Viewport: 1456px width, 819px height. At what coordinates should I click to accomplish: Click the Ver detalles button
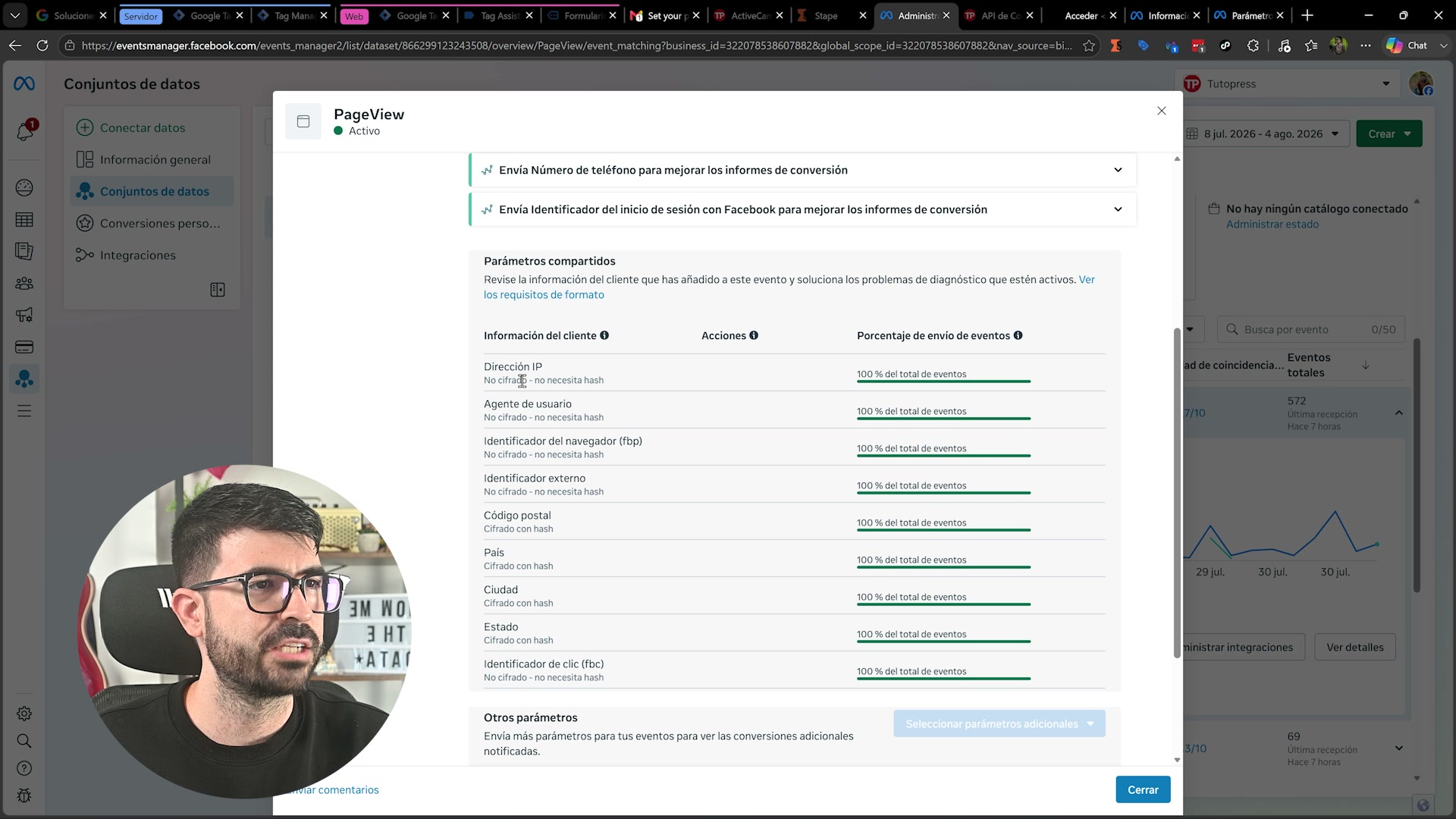pyautogui.click(x=1355, y=647)
